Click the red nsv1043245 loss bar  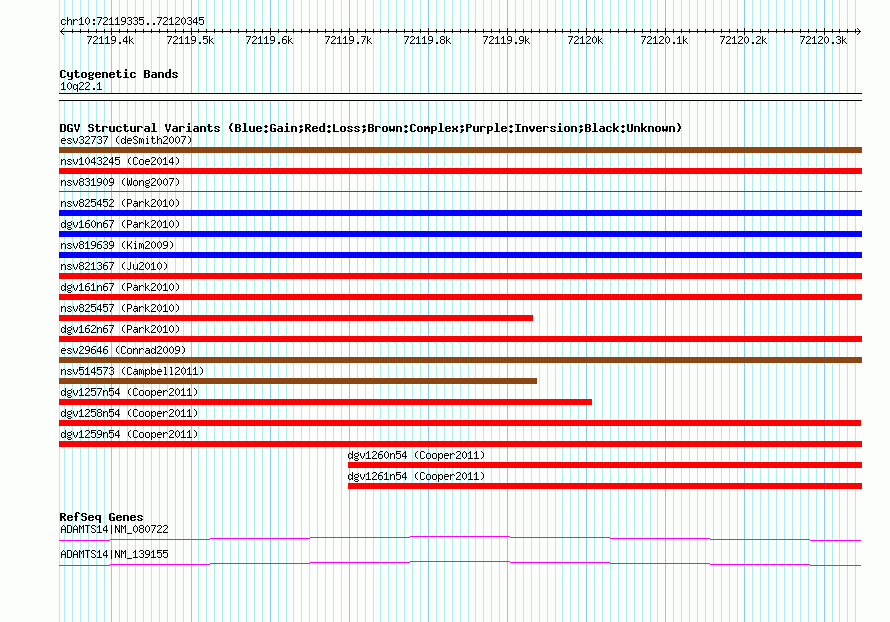pyautogui.click(x=460, y=171)
